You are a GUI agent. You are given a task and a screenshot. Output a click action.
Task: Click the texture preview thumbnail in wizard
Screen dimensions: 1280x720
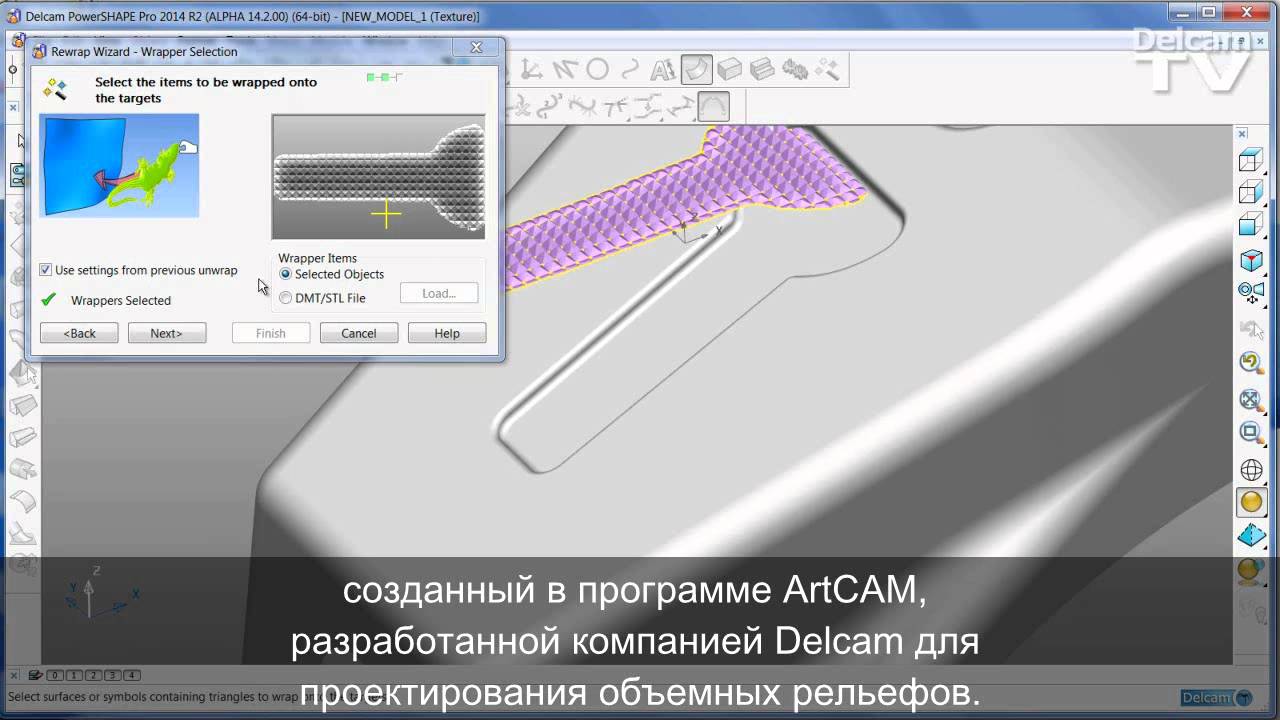coord(379,176)
